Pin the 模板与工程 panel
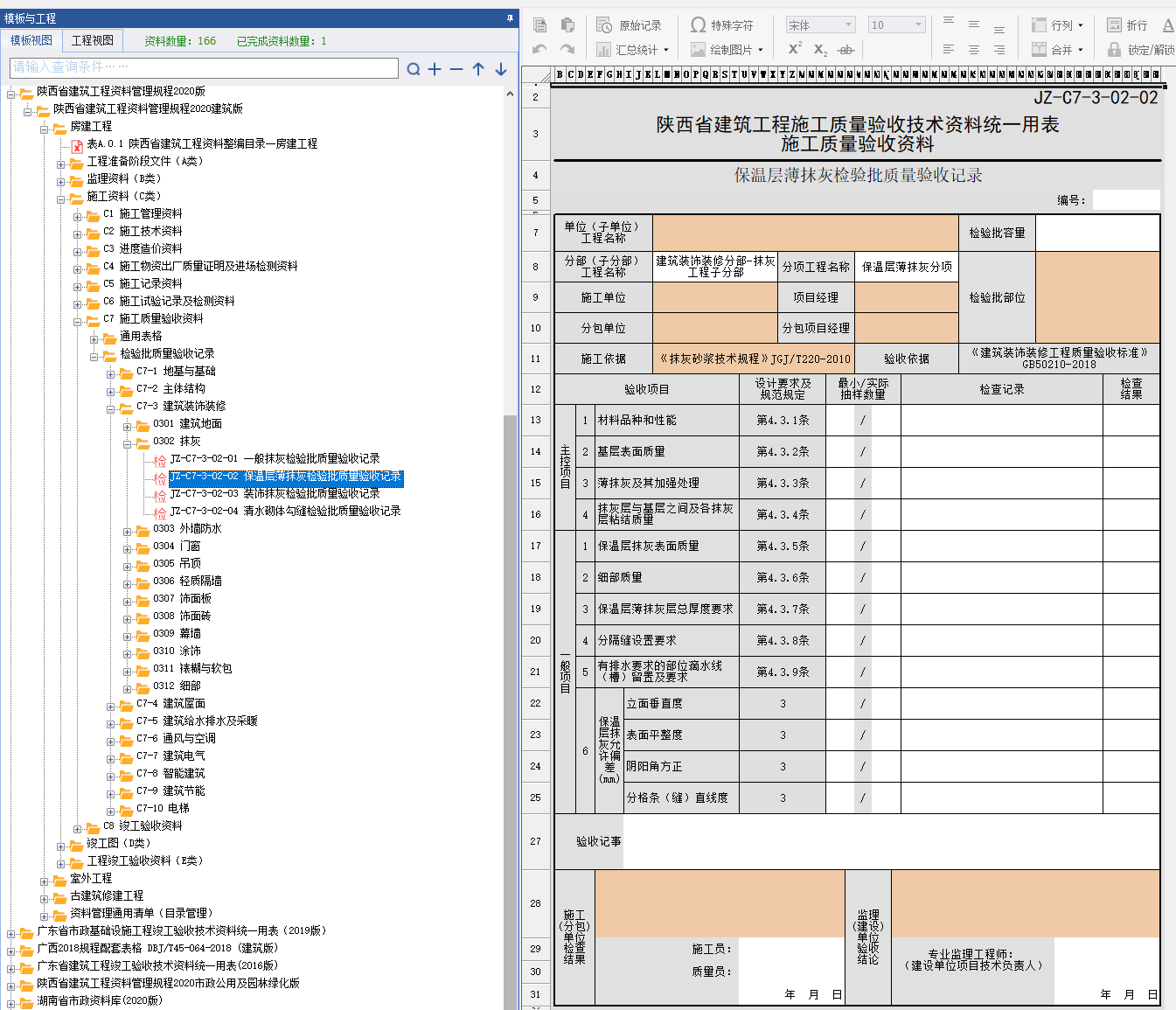Image resolution: width=1176 pixels, height=1010 pixels. (510, 17)
